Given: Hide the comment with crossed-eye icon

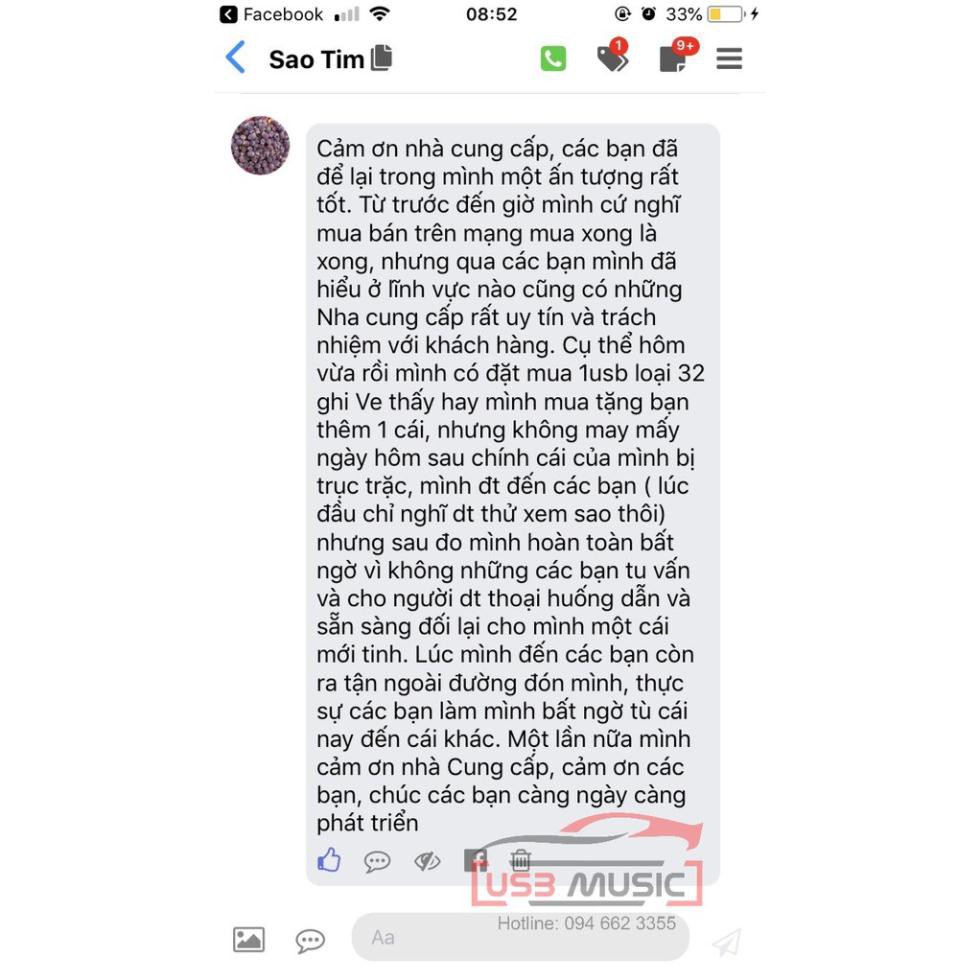Looking at the screenshot, I should (428, 861).
